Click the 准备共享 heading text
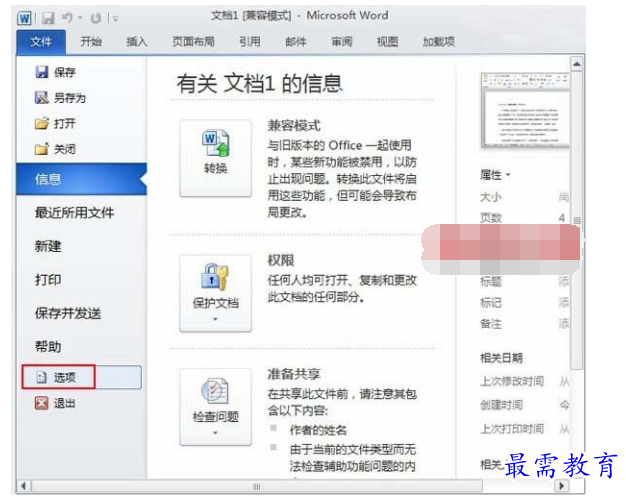 coord(294,374)
